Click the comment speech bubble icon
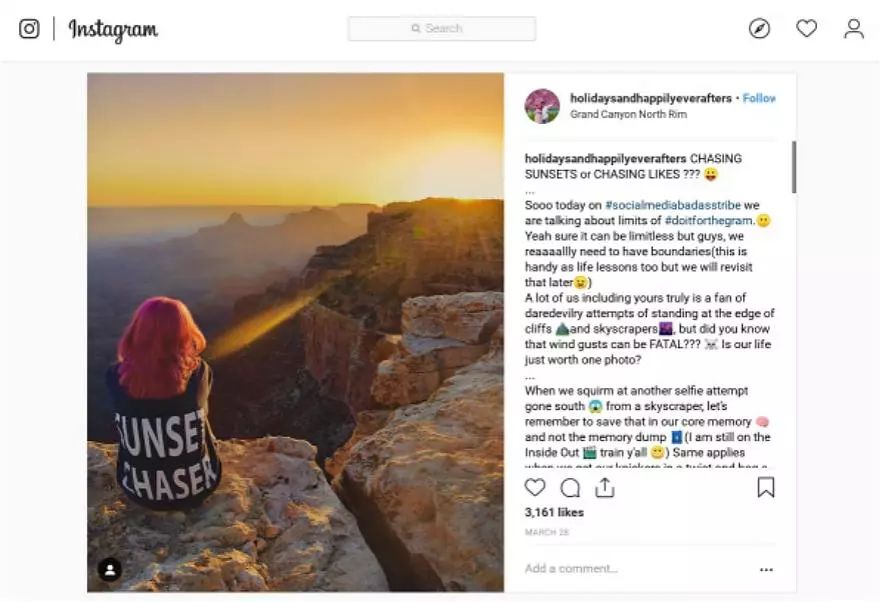Image resolution: width=880 pixels, height=602 pixels. pyautogui.click(x=570, y=487)
